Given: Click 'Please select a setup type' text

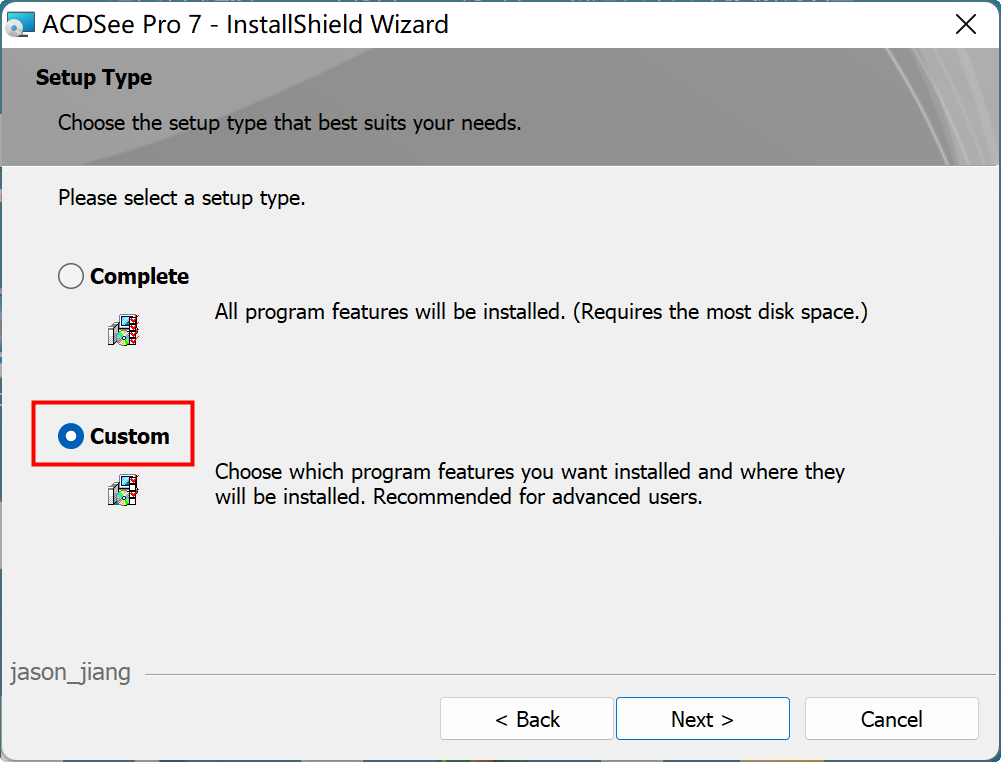Looking at the screenshot, I should (x=181, y=198).
